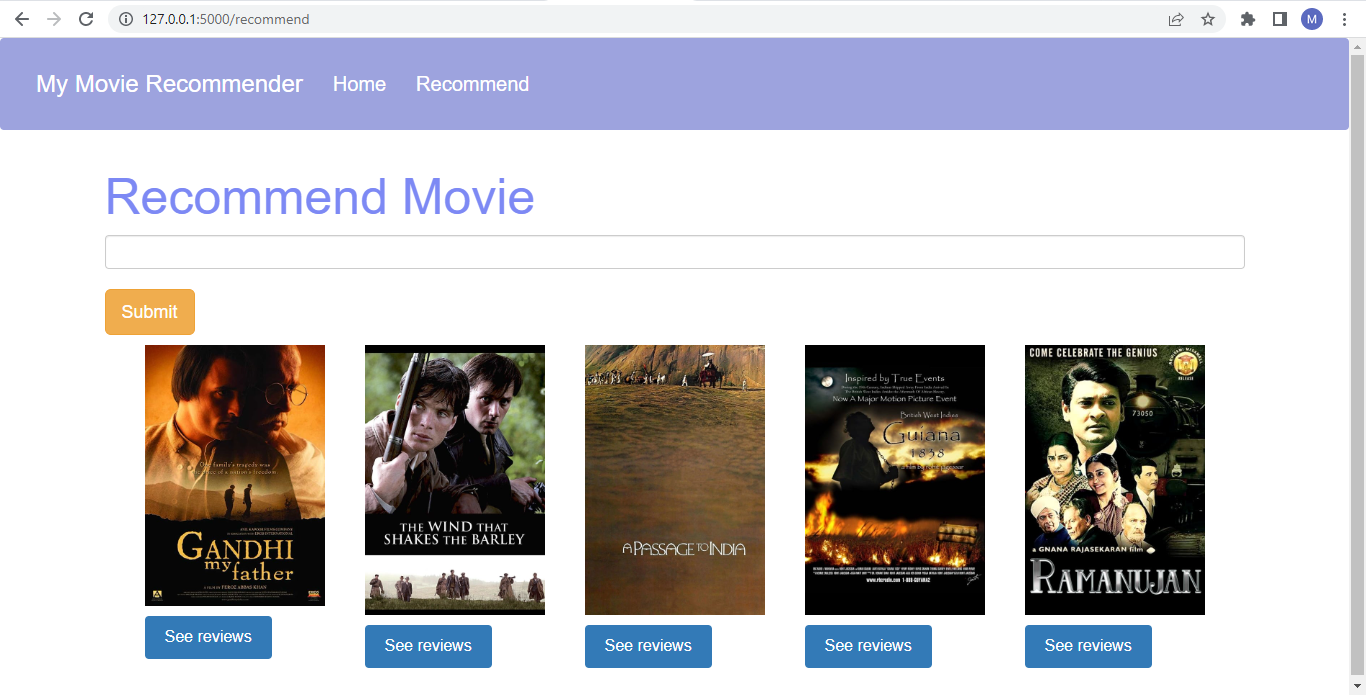See reviews for Gandhi My Father
This screenshot has width=1366, height=695.
point(208,637)
